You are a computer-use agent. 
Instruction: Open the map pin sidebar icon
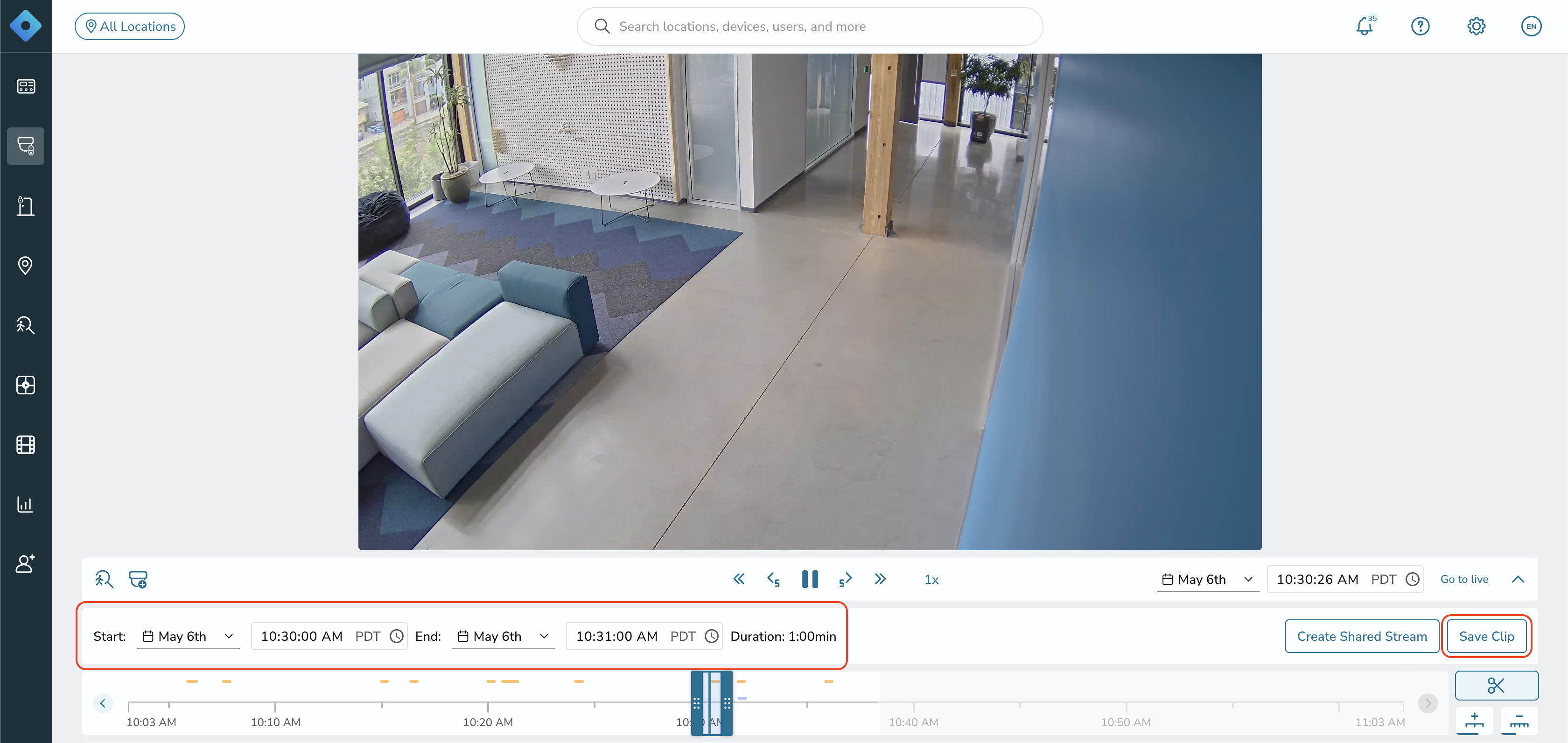pyautogui.click(x=26, y=265)
